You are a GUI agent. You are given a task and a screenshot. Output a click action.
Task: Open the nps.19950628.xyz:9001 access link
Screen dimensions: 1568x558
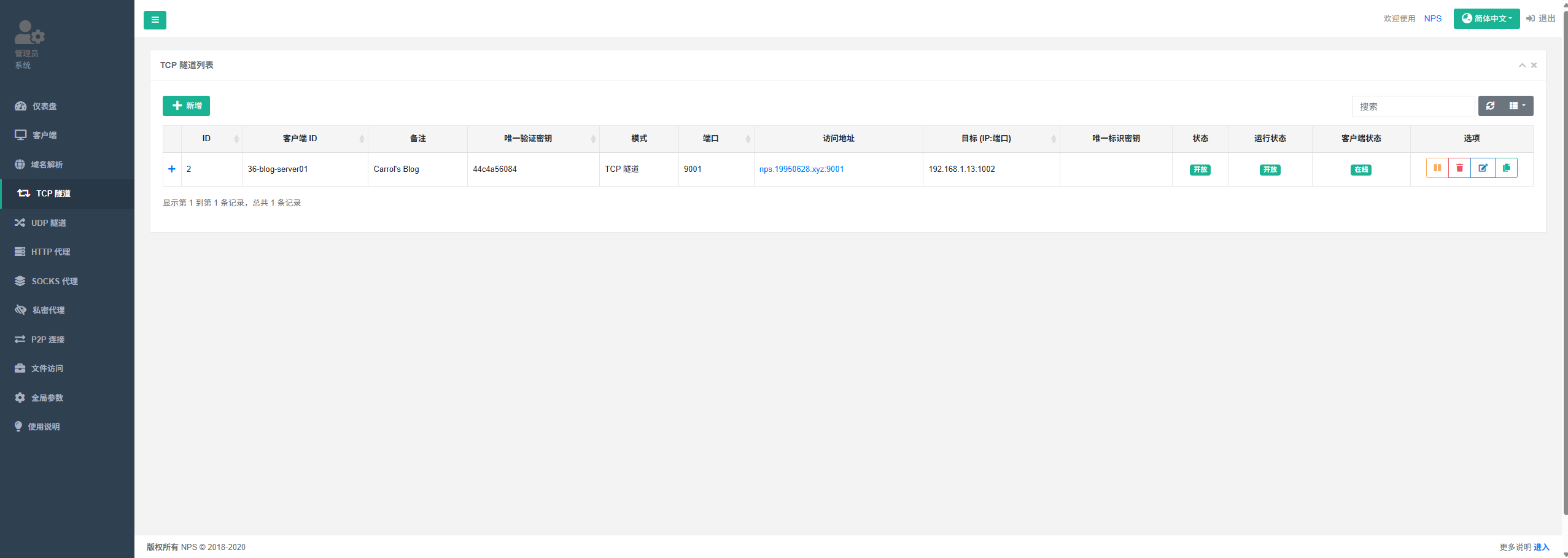801,169
